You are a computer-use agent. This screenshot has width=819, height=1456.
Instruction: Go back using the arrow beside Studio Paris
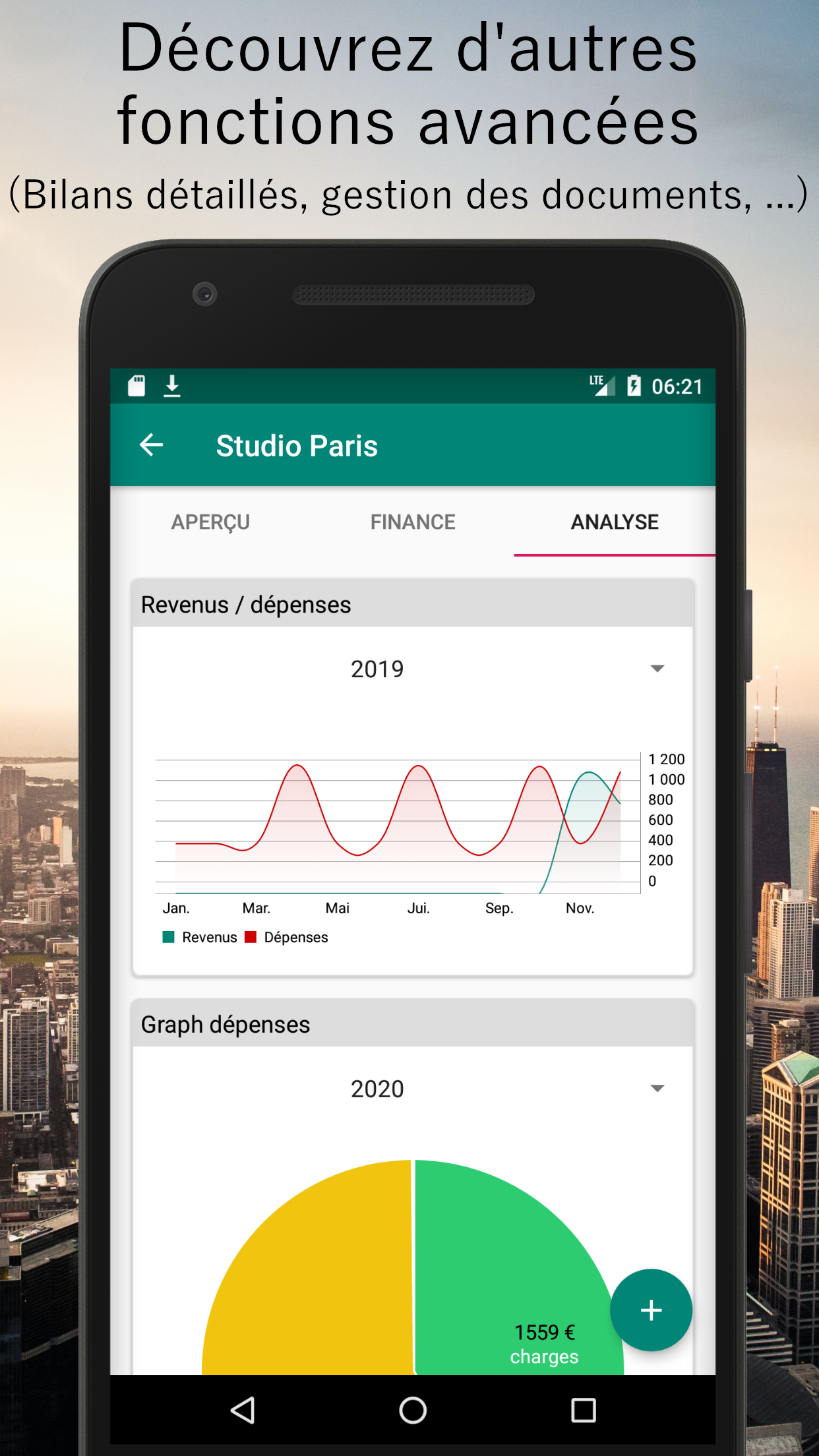pos(151,445)
